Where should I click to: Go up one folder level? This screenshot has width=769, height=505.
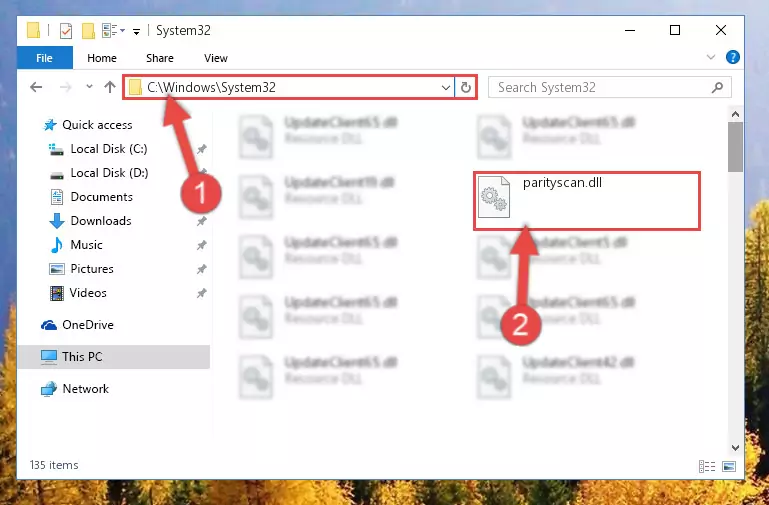point(110,87)
